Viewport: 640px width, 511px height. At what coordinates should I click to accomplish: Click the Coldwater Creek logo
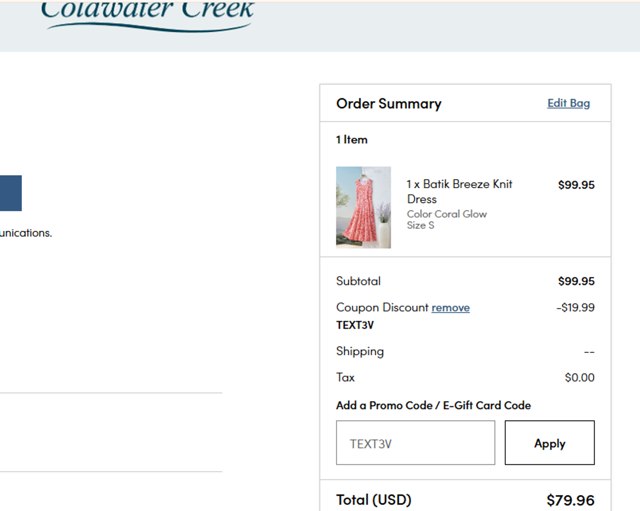click(x=147, y=14)
